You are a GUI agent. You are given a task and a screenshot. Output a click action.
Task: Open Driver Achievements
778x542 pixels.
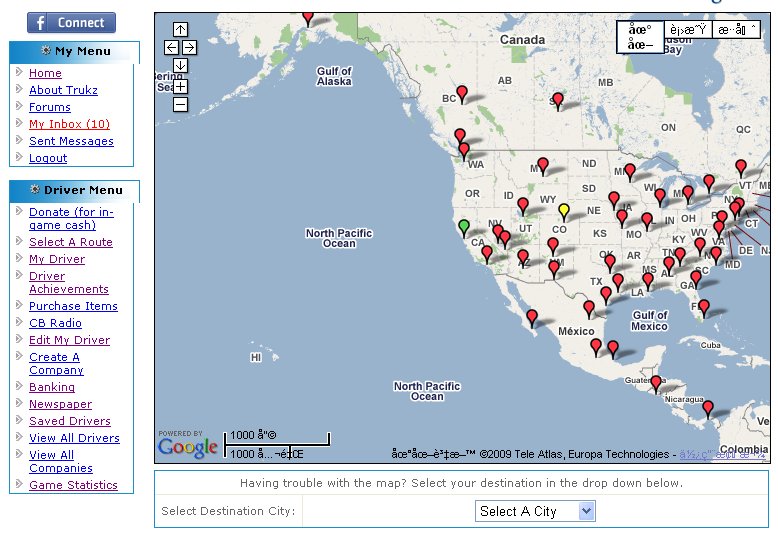point(69,282)
